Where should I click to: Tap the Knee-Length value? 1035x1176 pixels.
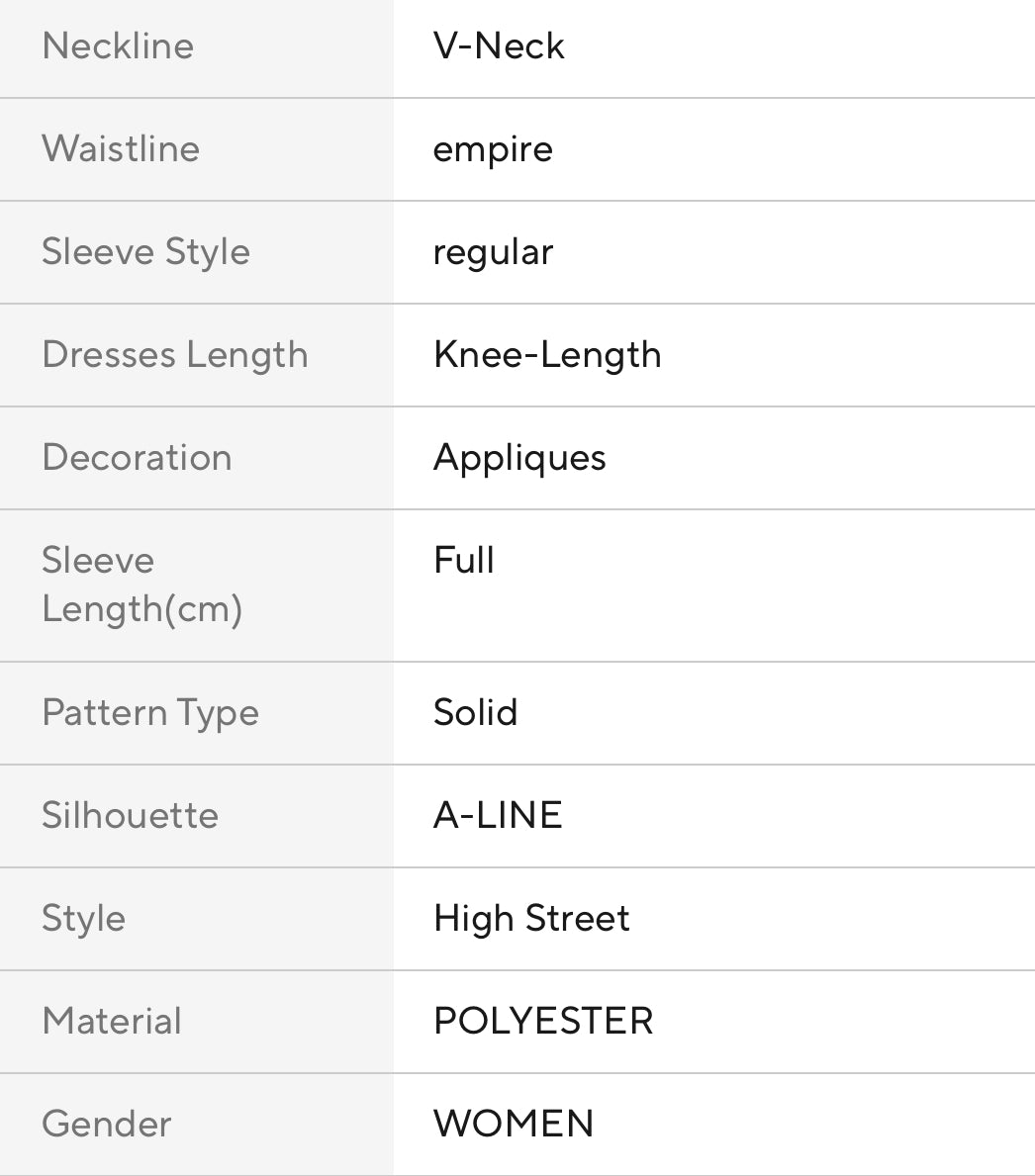tap(547, 355)
